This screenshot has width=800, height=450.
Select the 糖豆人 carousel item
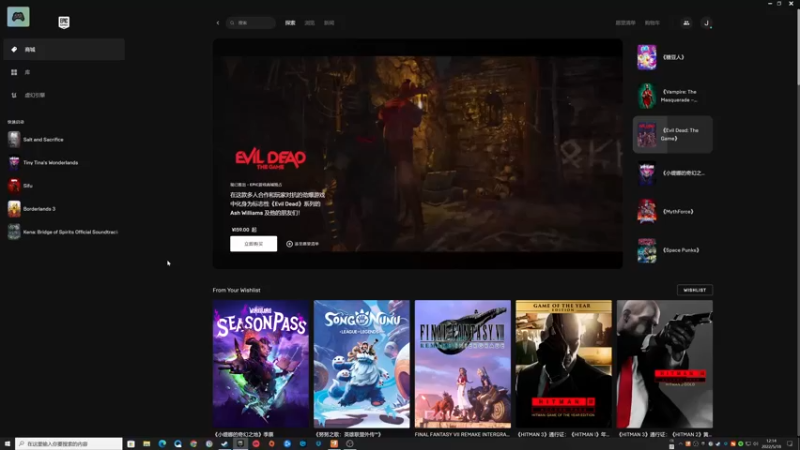(x=672, y=57)
